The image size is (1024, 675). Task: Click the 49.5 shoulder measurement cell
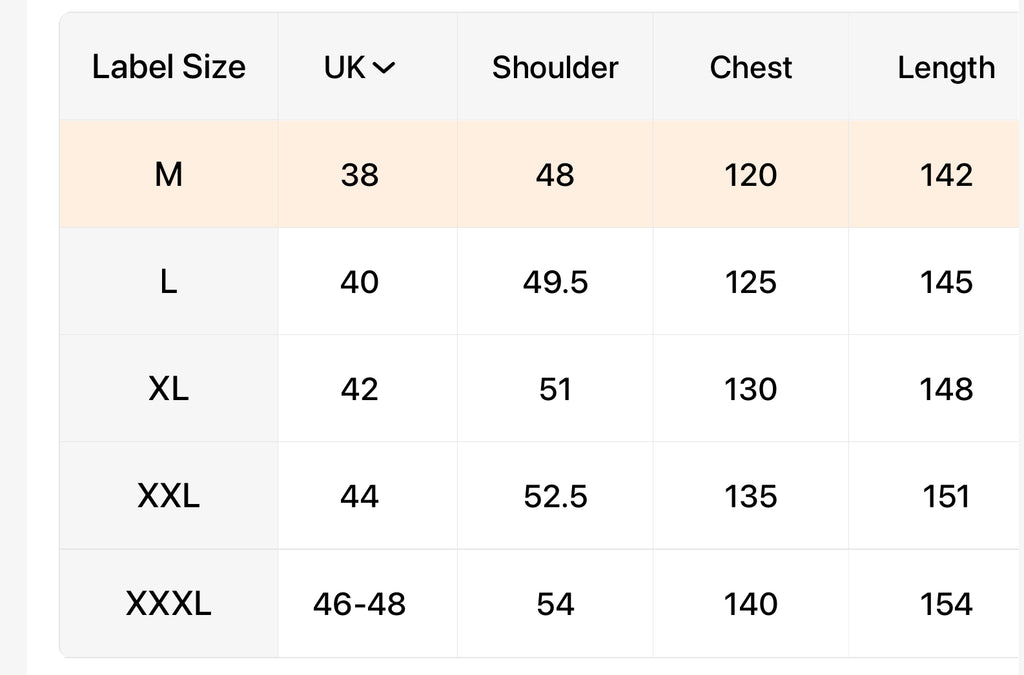click(x=555, y=281)
